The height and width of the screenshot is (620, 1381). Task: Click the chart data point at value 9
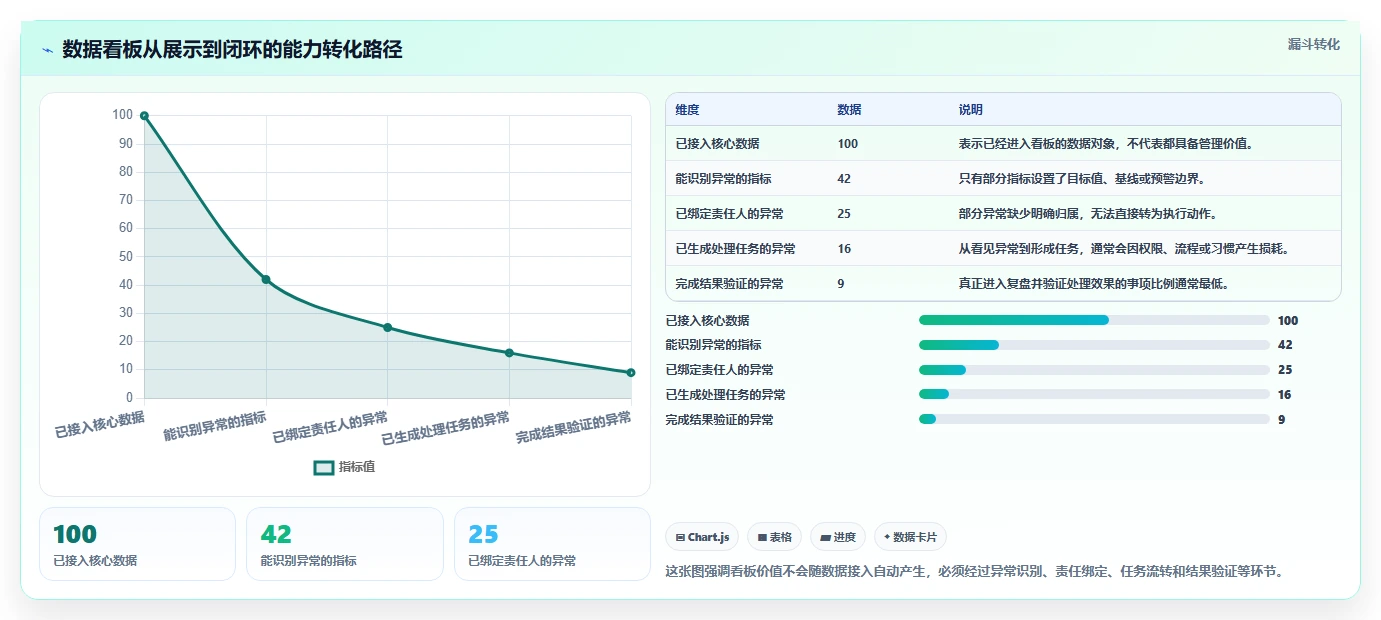631,373
